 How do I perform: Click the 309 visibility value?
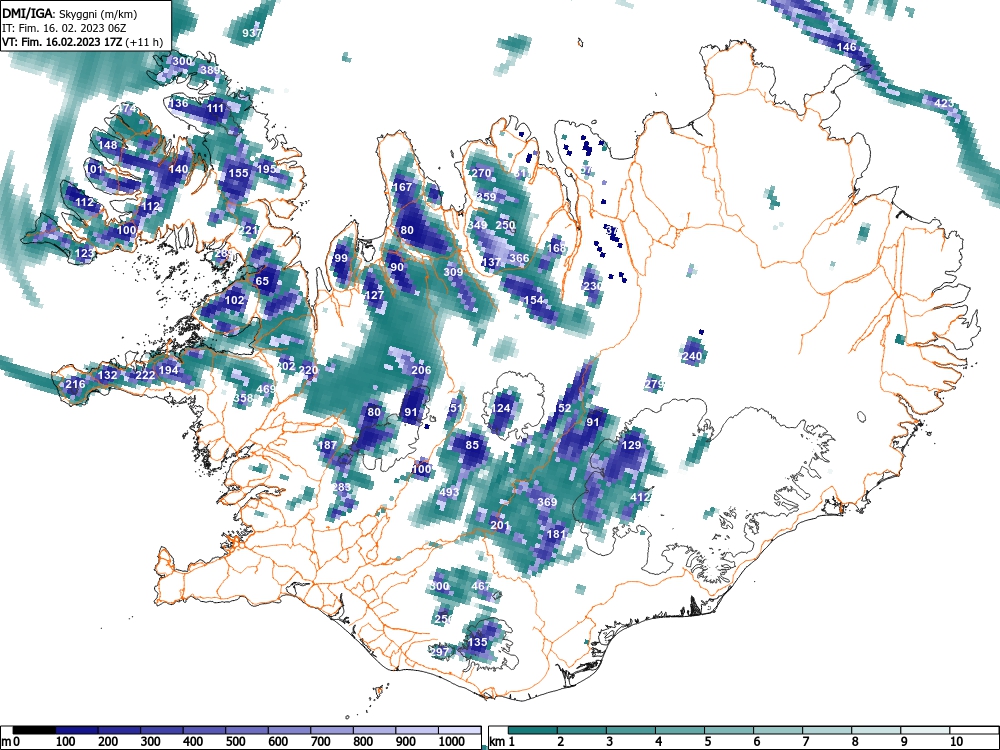pyautogui.click(x=453, y=272)
